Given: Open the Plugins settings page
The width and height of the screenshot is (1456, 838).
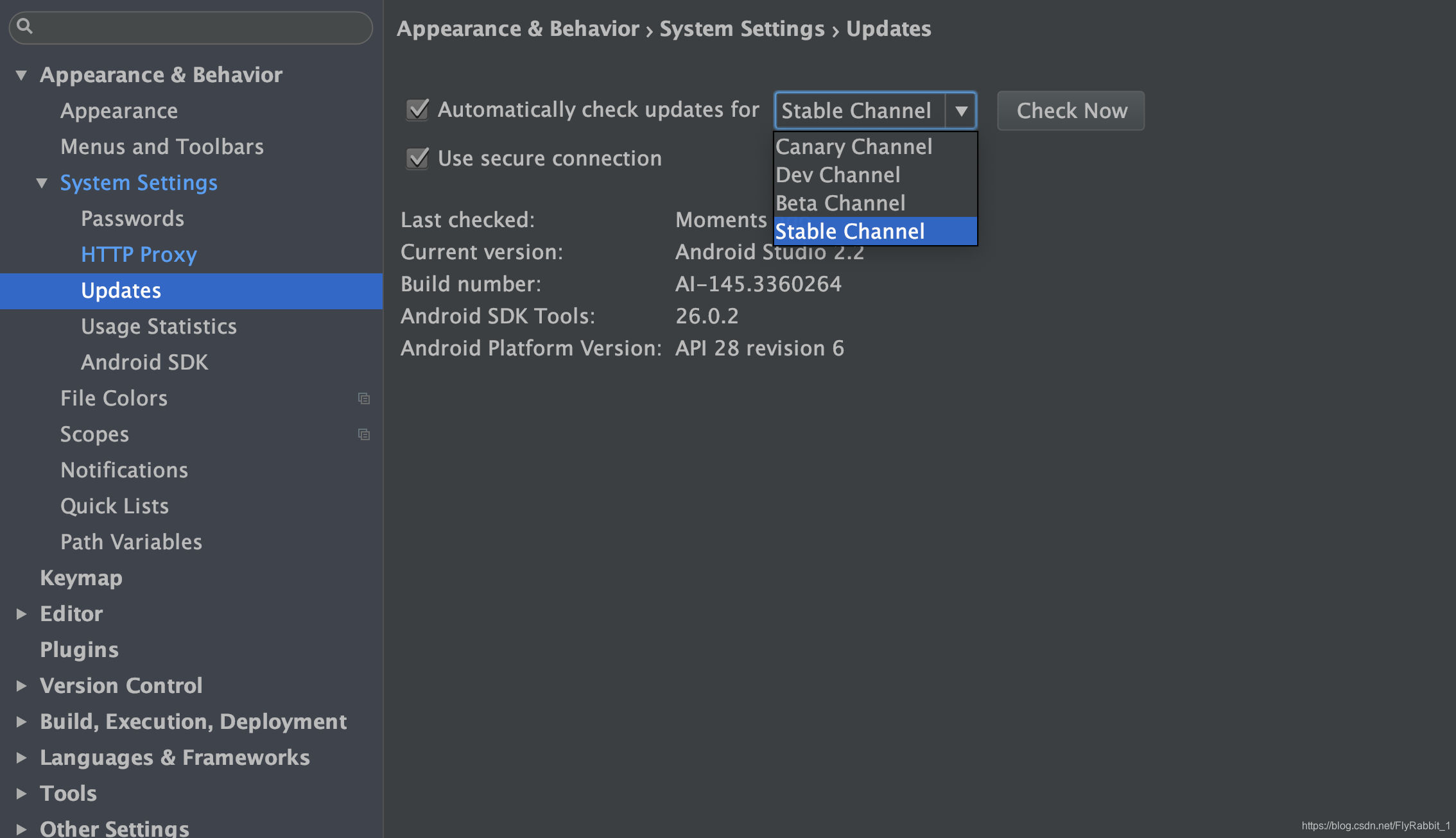Looking at the screenshot, I should click(79, 650).
